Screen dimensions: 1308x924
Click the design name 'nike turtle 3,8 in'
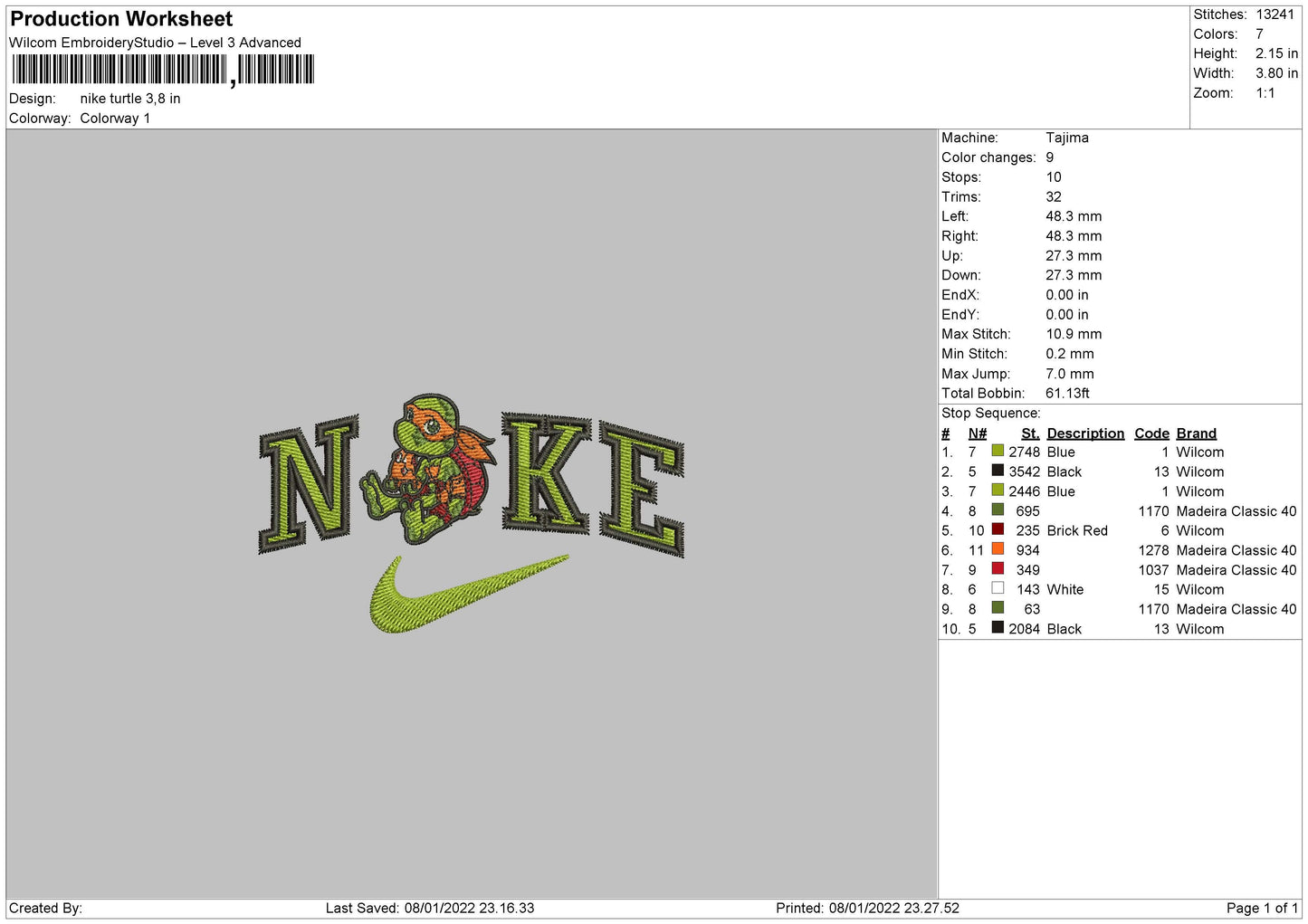[130, 99]
